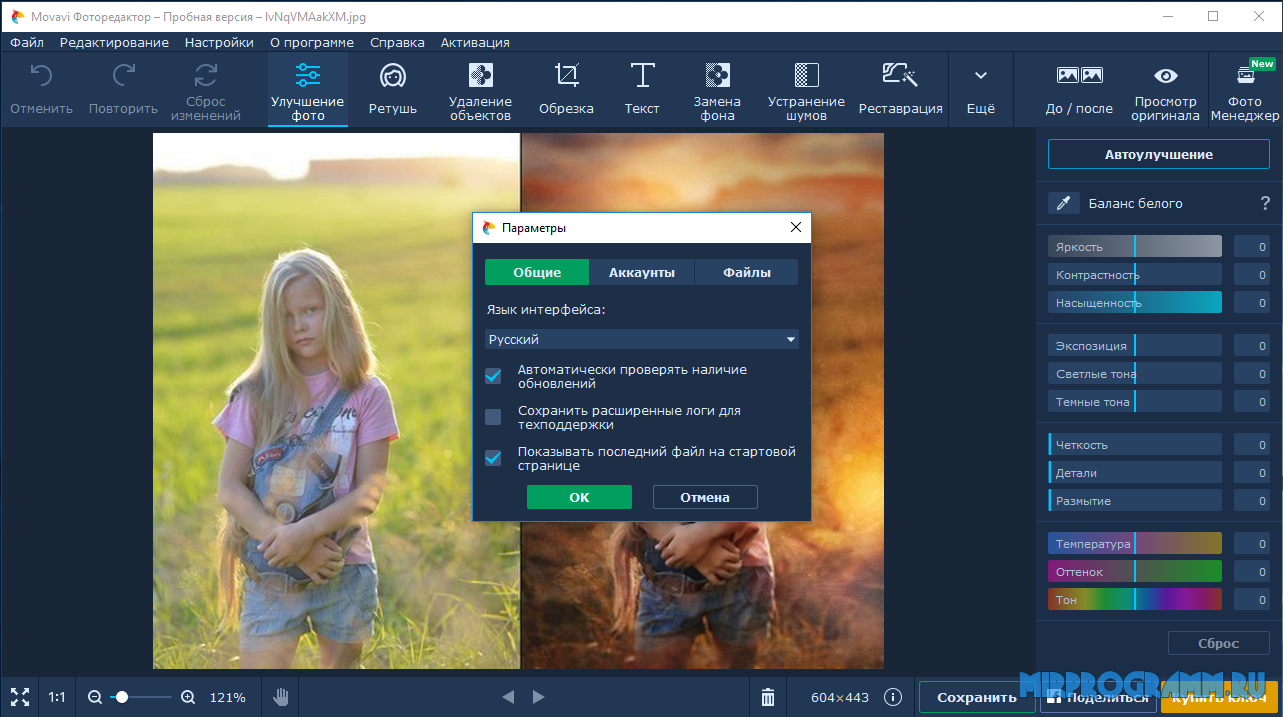The height and width of the screenshot is (717, 1283).
Task: Open the Настройки menu
Action: click(219, 42)
